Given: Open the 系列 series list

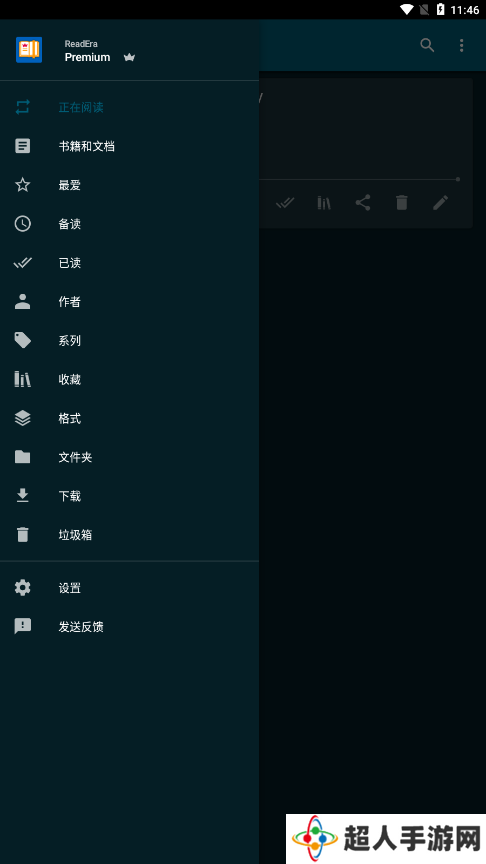Looking at the screenshot, I should (x=129, y=341).
